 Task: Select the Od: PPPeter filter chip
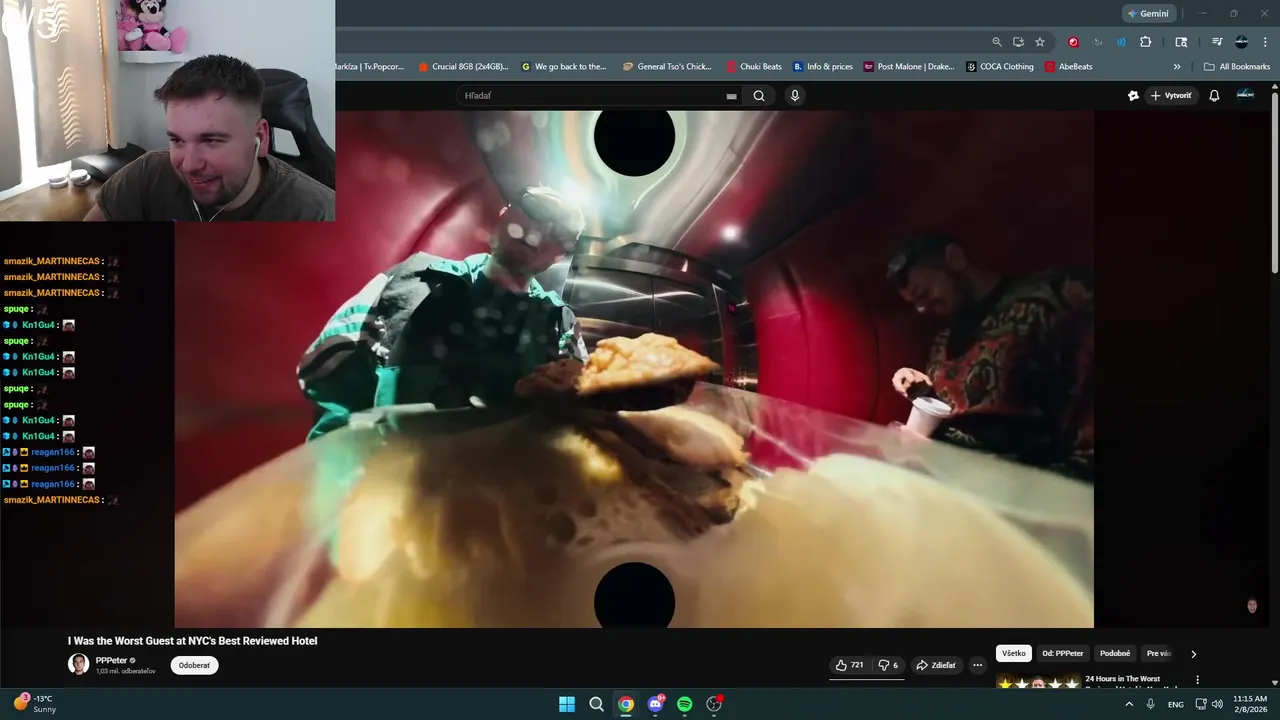tap(1062, 653)
